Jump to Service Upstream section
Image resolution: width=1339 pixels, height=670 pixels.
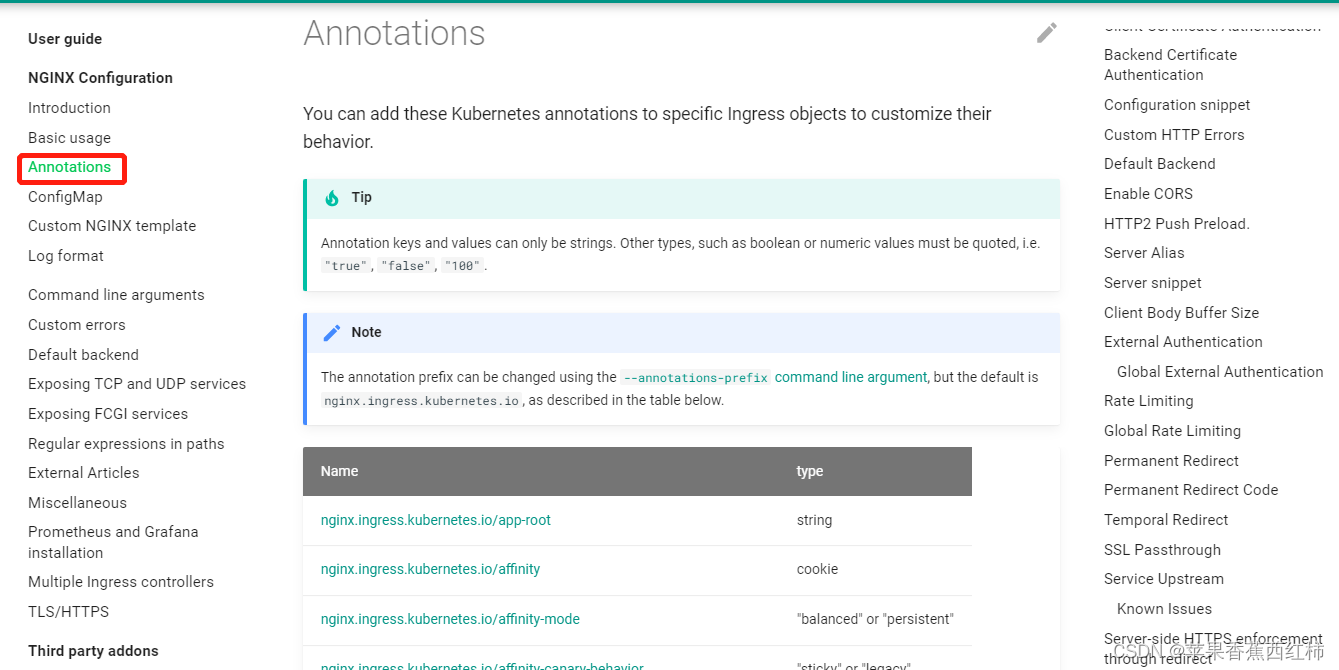point(1164,579)
